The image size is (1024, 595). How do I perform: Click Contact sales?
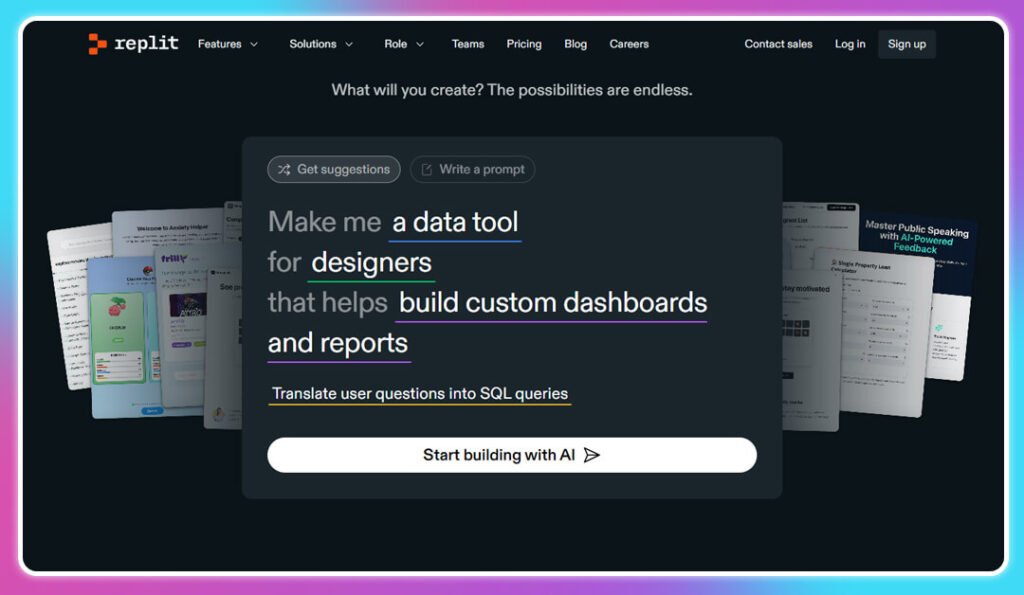(x=778, y=44)
